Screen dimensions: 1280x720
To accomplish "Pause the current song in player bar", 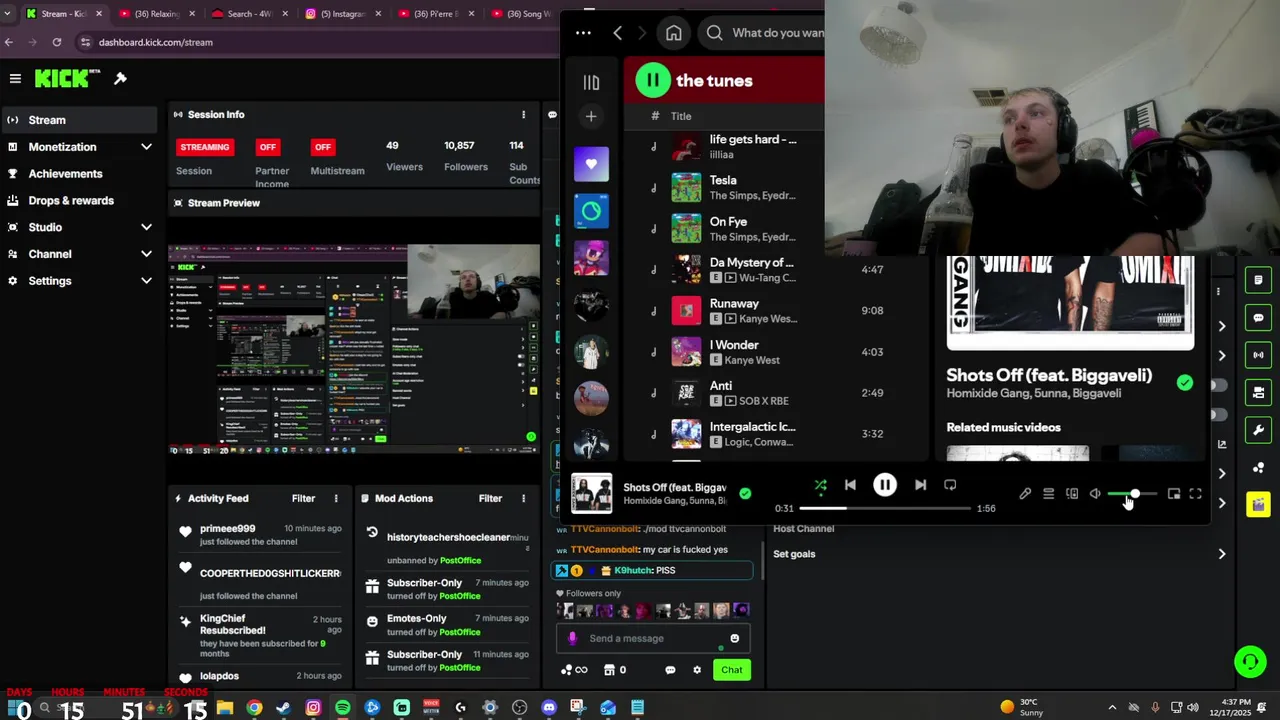I will tap(885, 485).
